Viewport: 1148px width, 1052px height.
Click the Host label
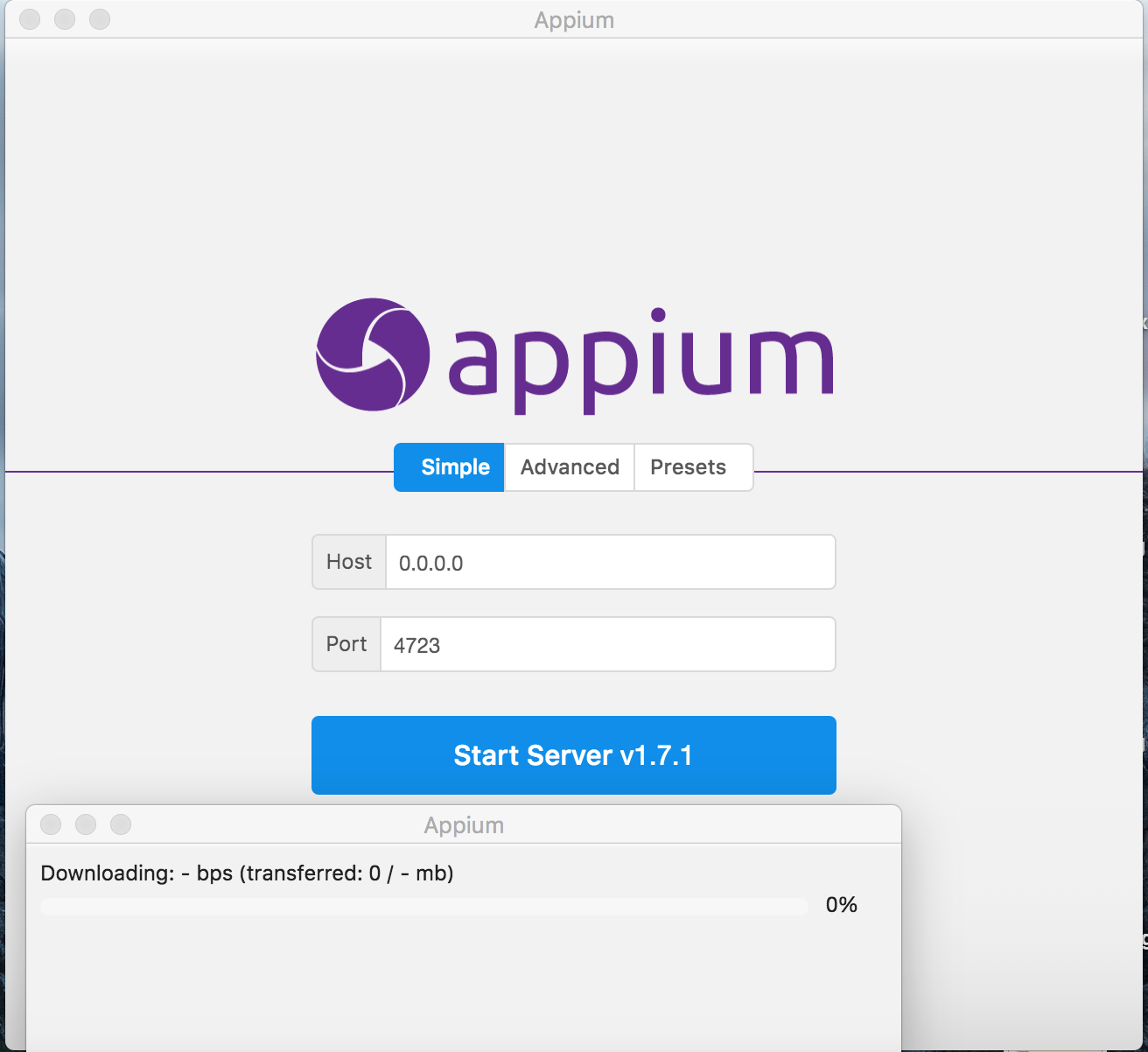click(349, 562)
